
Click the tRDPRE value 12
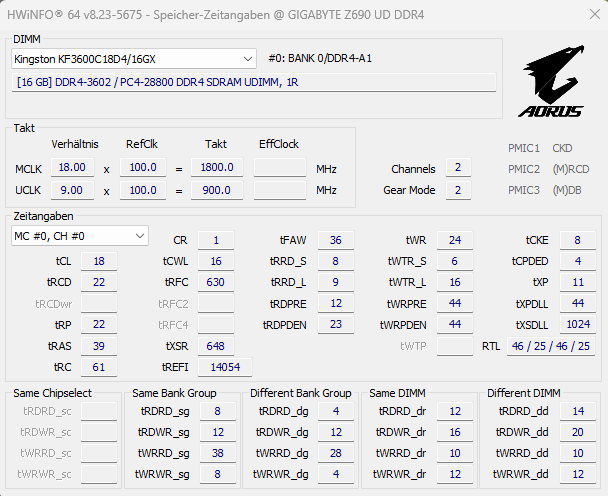tap(336, 303)
